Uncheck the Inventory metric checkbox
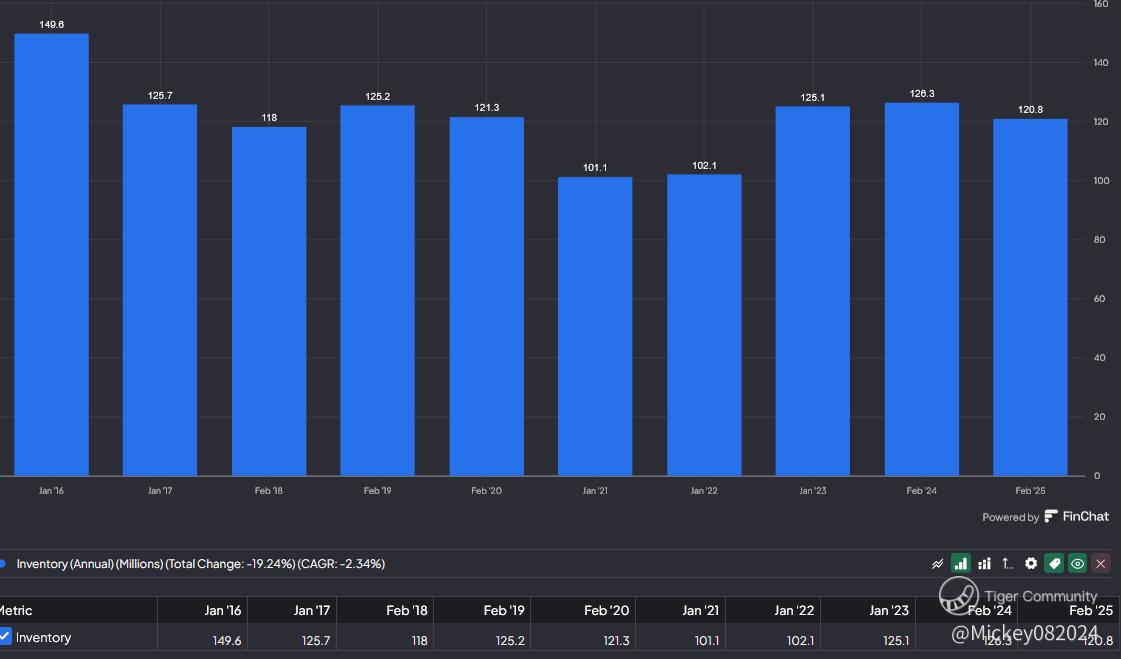Viewport: 1121px width, 659px height. 5,636
